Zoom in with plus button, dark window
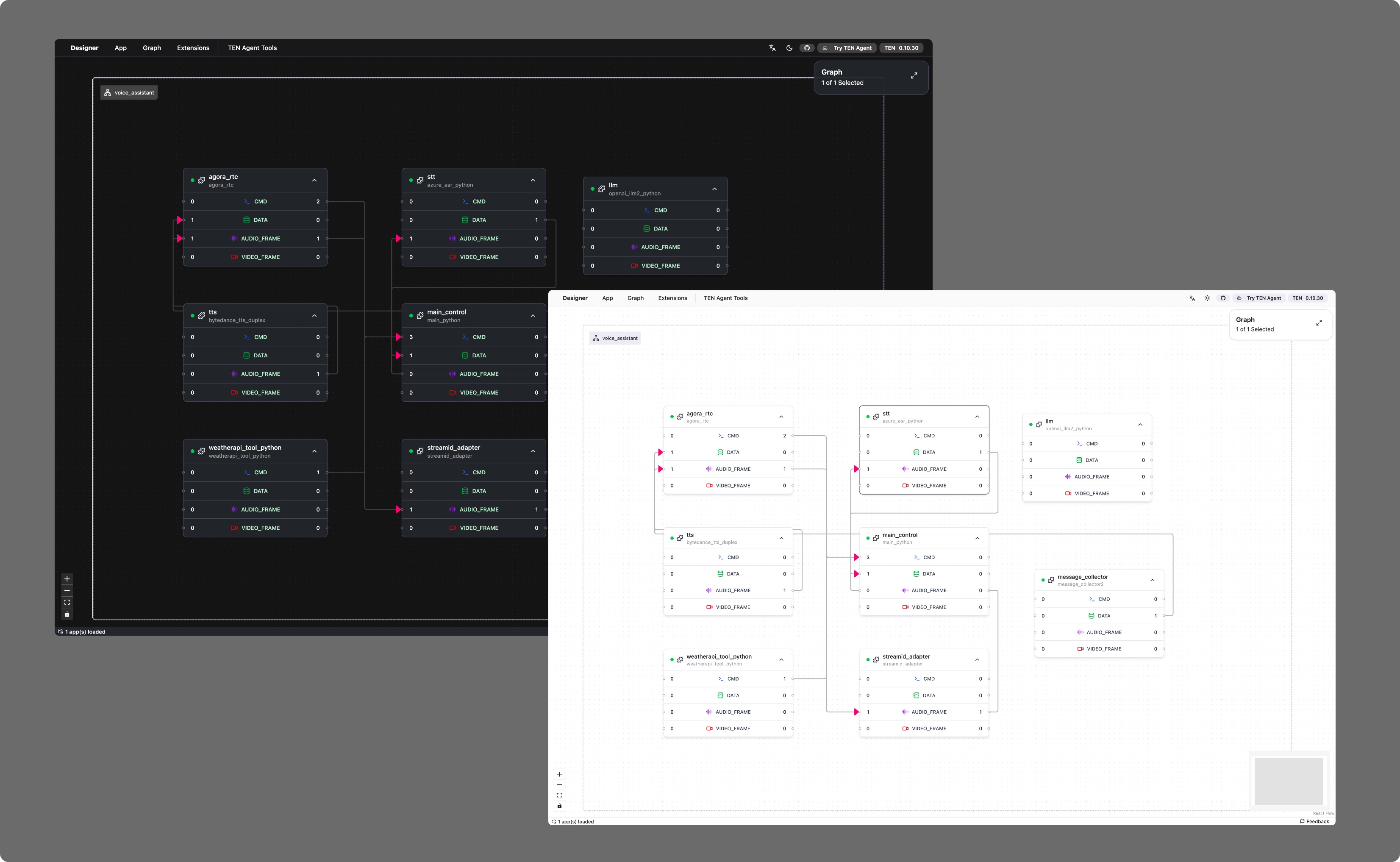 [67, 578]
